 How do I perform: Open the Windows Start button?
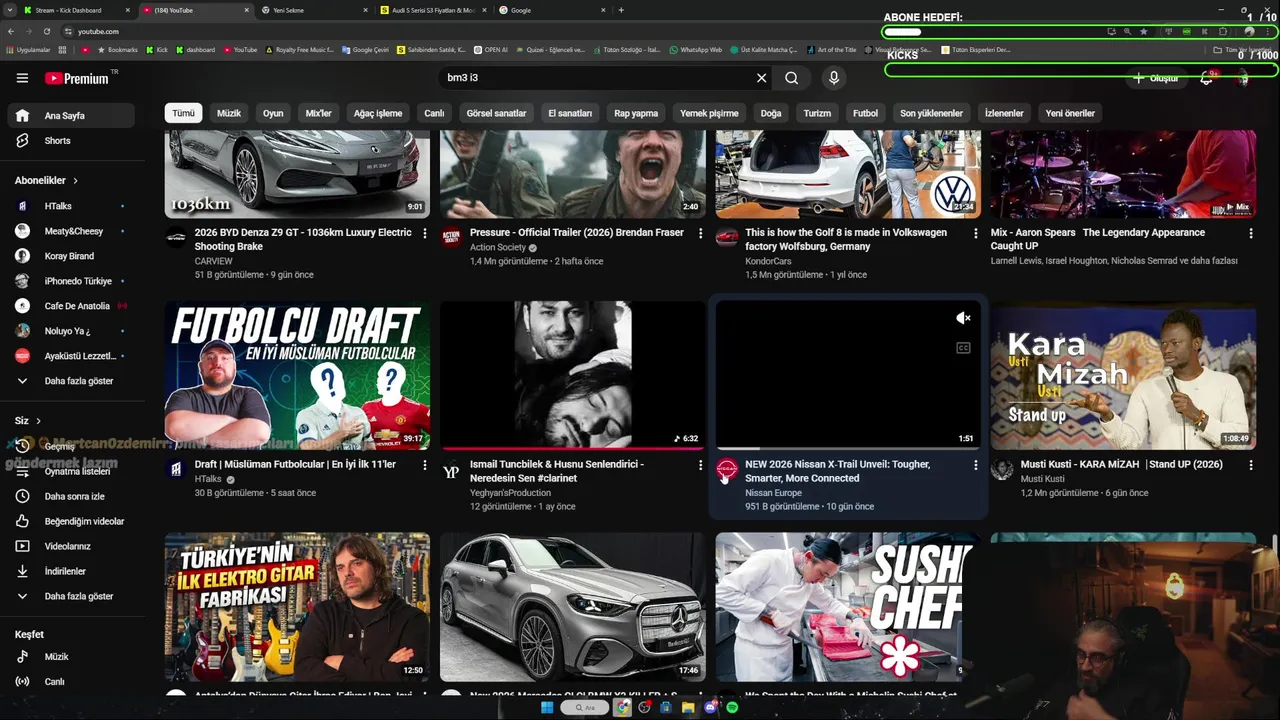(x=547, y=708)
